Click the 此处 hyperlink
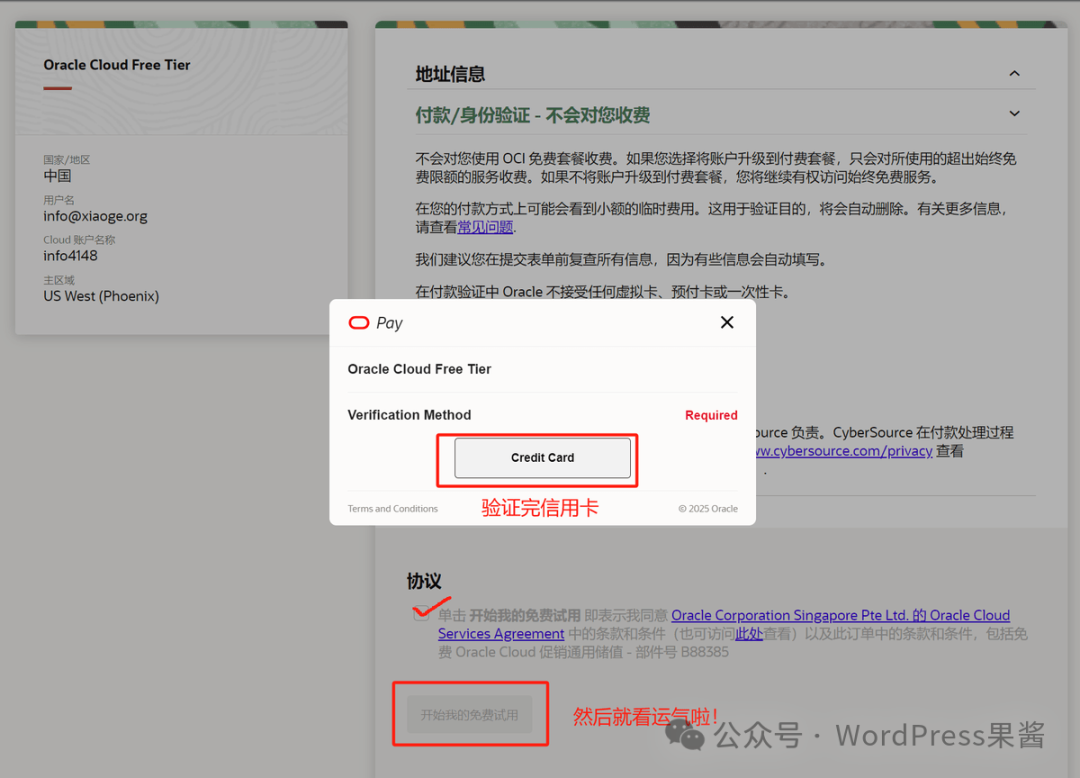The width and height of the screenshot is (1080, 778). 748,633
